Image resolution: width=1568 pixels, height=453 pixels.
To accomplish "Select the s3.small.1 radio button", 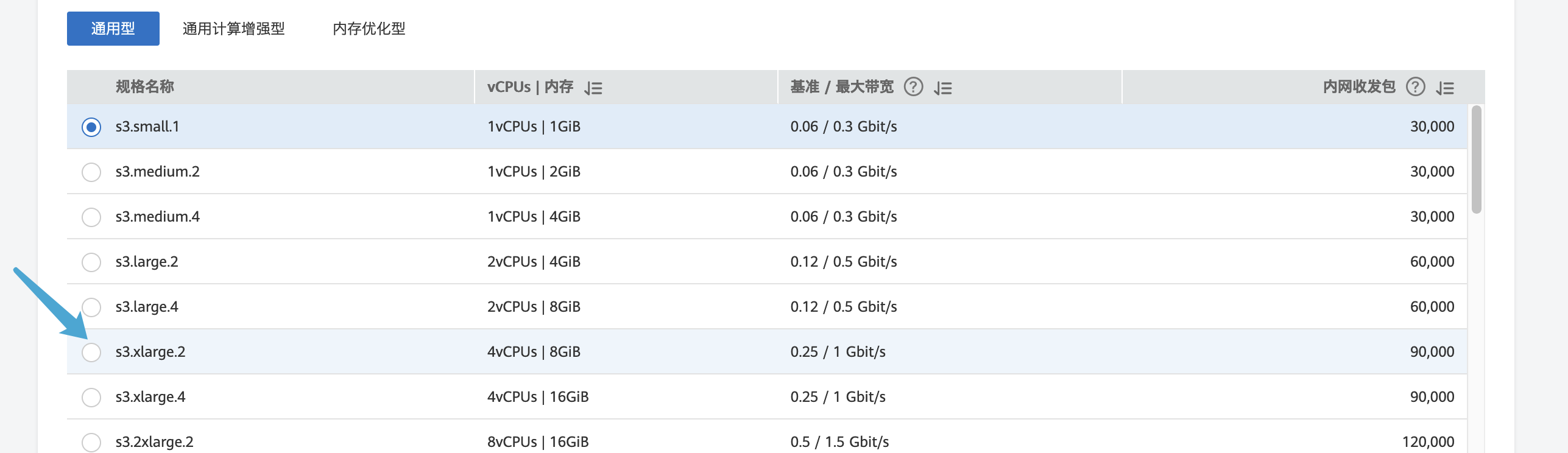I will pos(91,127).
